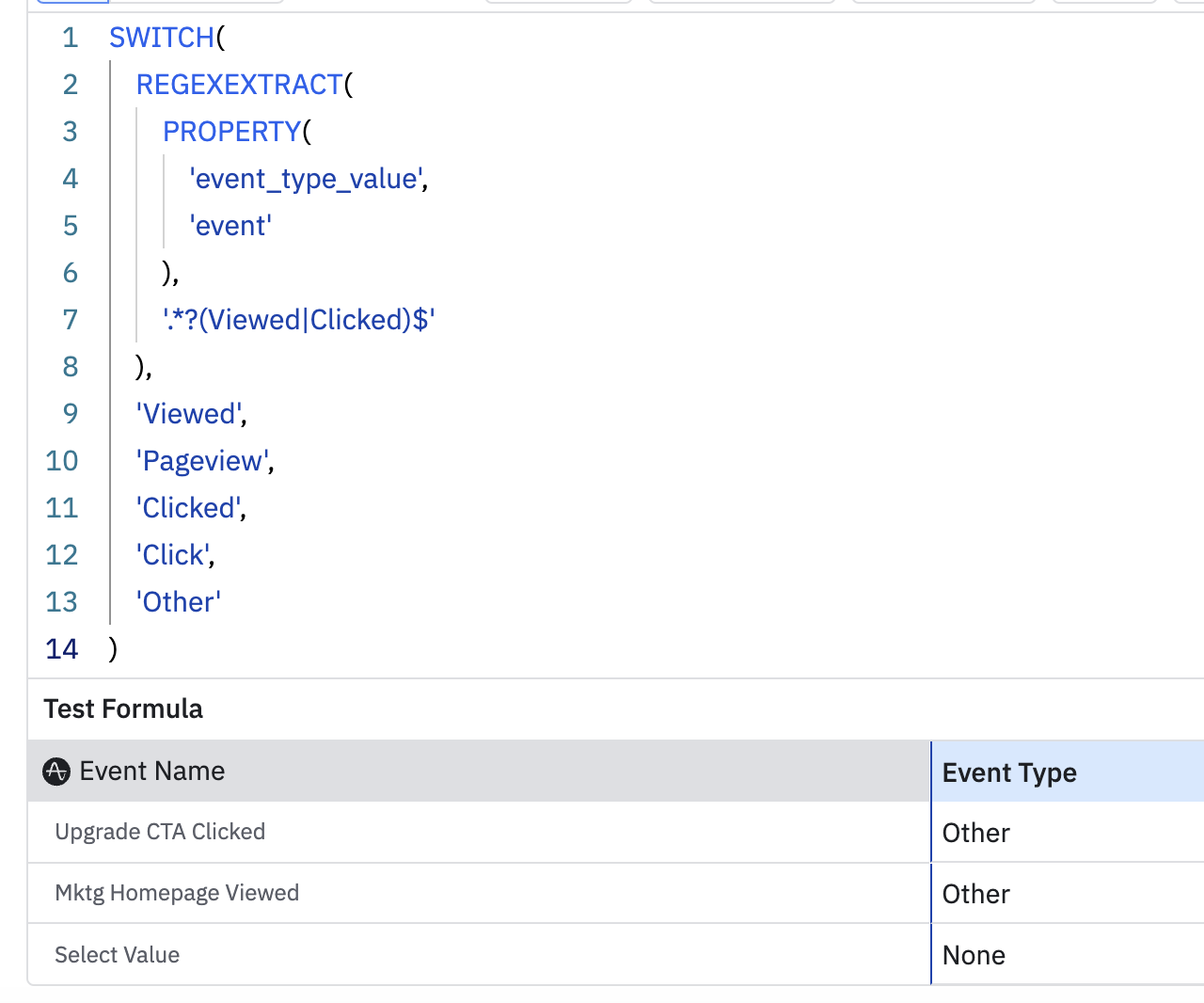The width and height of the screenshot is (1204, 1003).
Task: Click the 'Other' default value on line 13
Action: [179, 602]
